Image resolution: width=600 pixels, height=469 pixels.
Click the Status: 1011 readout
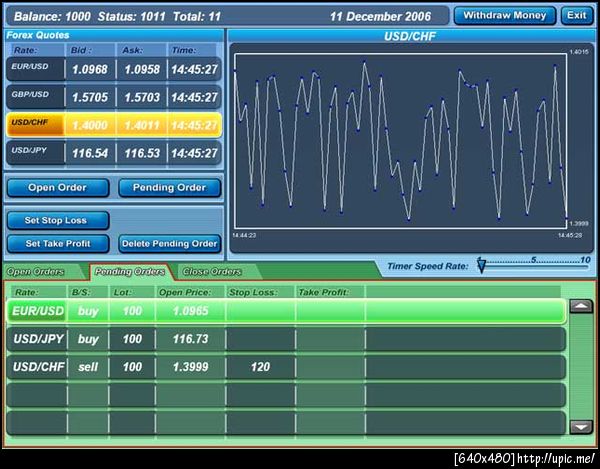click(x=131, y=16)
